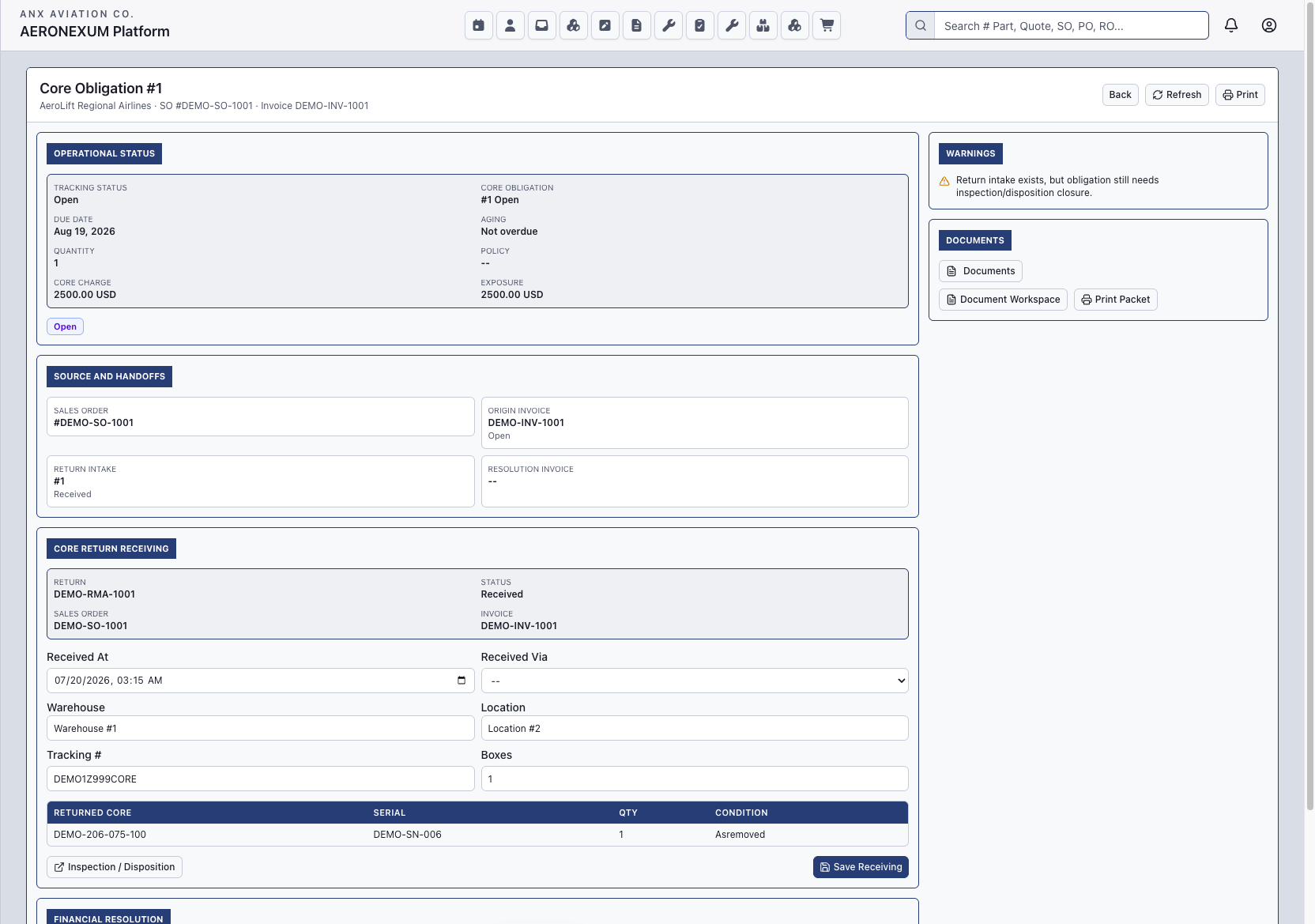This screenshot has height=924, width=1315.
Task: Select the DEMO-206-075-100 returned core row
Action: pyautogui.click(x=477, y=835)
